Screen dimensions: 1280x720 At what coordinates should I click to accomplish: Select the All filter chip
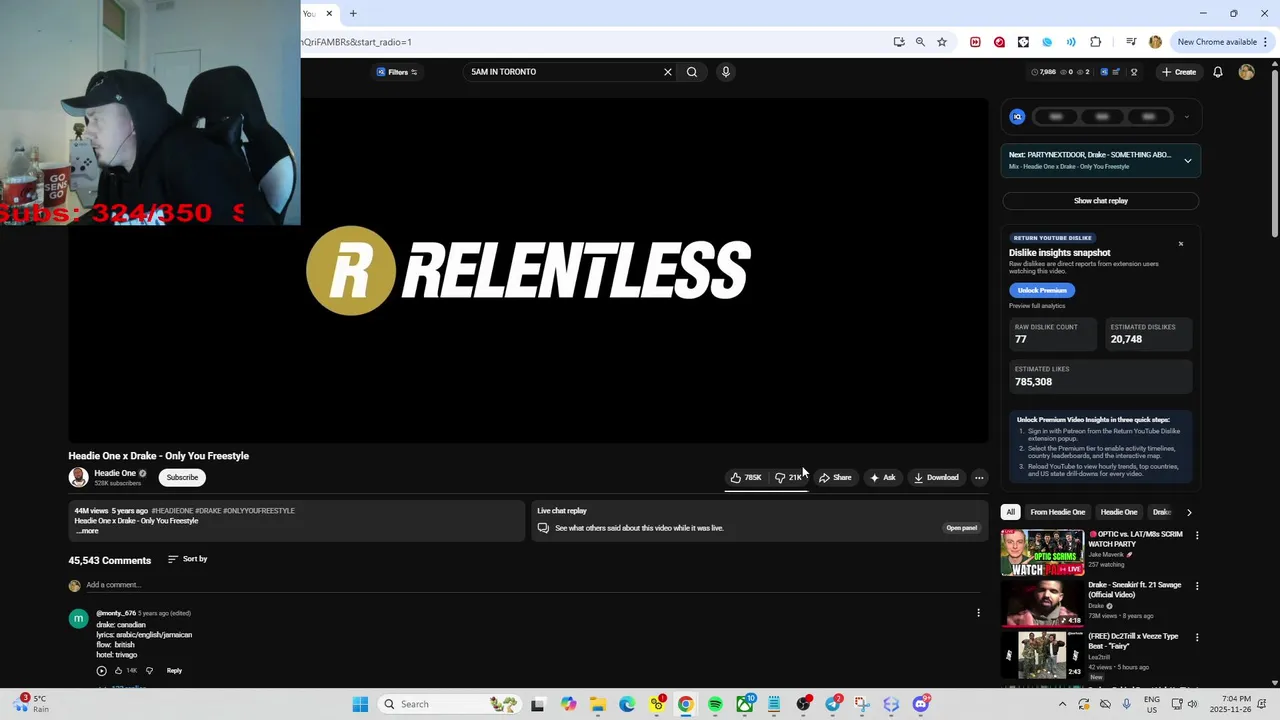click(x=1010, y=512)
